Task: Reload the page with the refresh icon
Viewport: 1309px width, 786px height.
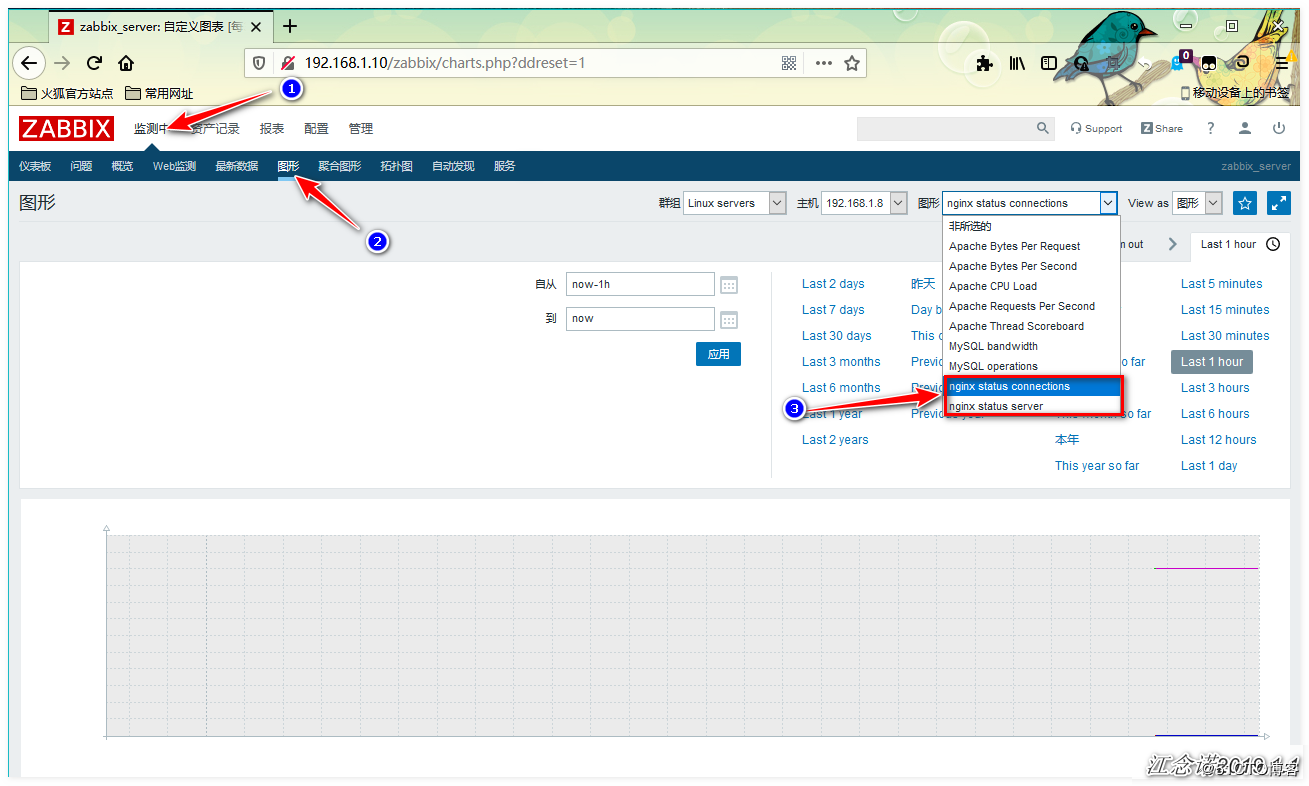Action: [95, 63]
